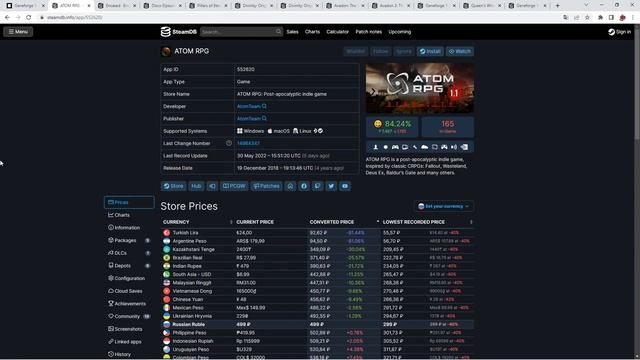Click the Kazakhstani Tenge row name
The image size is (640, 360).
tap(193, 249)
